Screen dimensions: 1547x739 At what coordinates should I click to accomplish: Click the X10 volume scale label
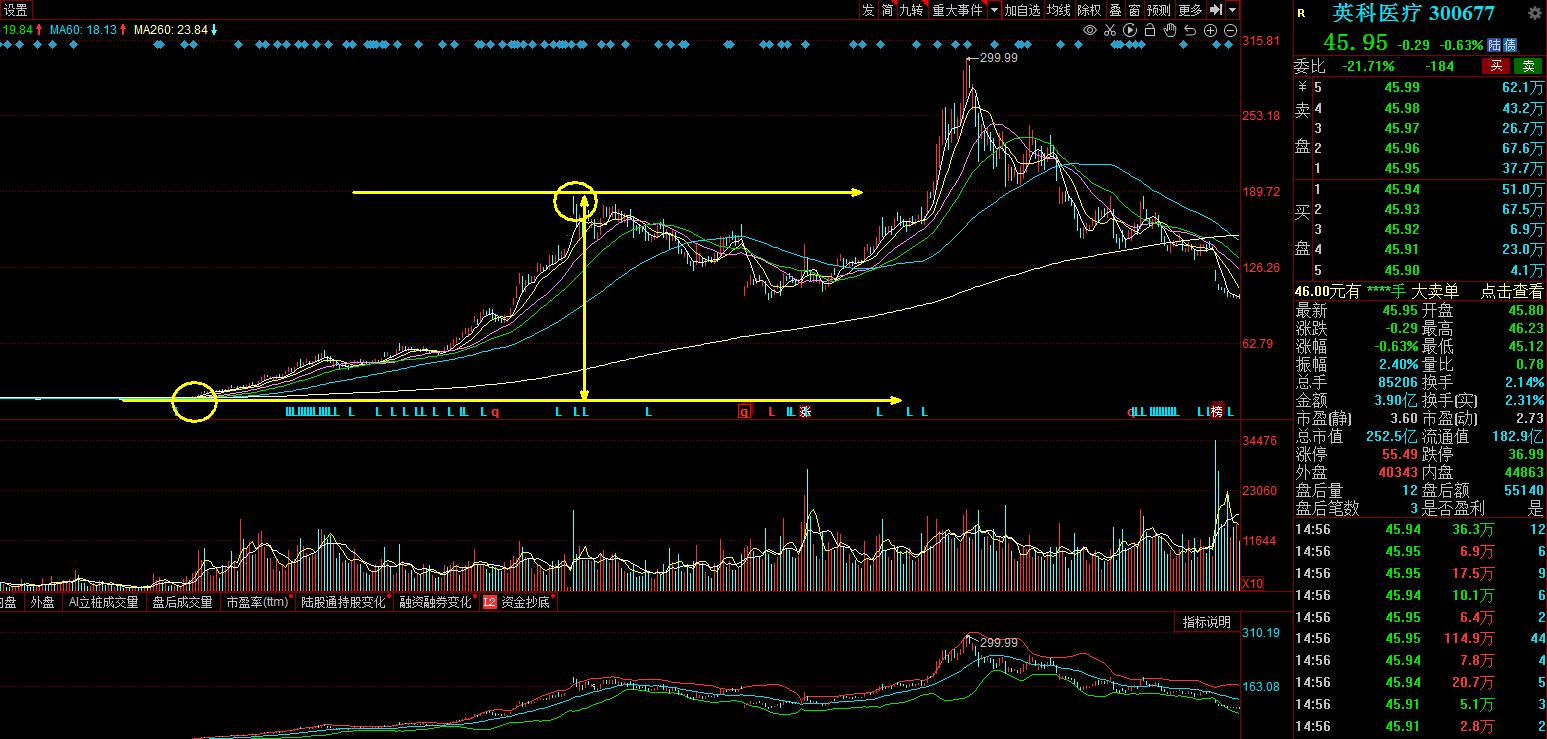click(x=1251, y=583)
